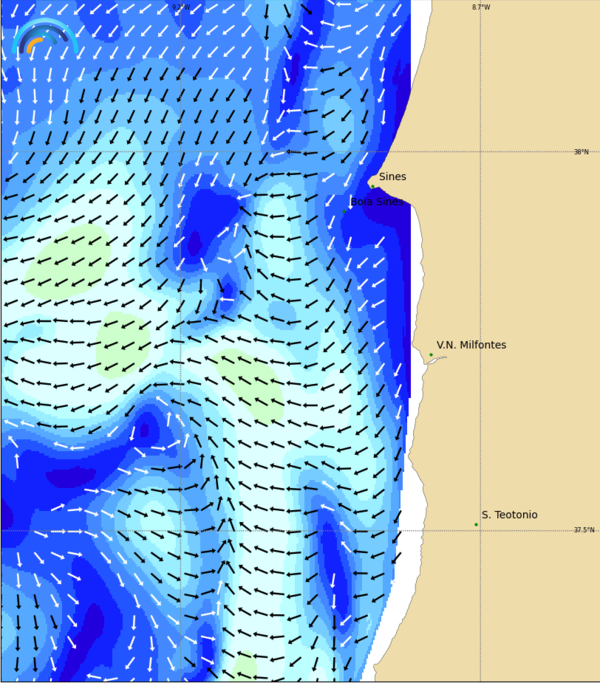Click the "Sines" town label
The width and height of the screenshot is (600, 683).
click(392, 177)
